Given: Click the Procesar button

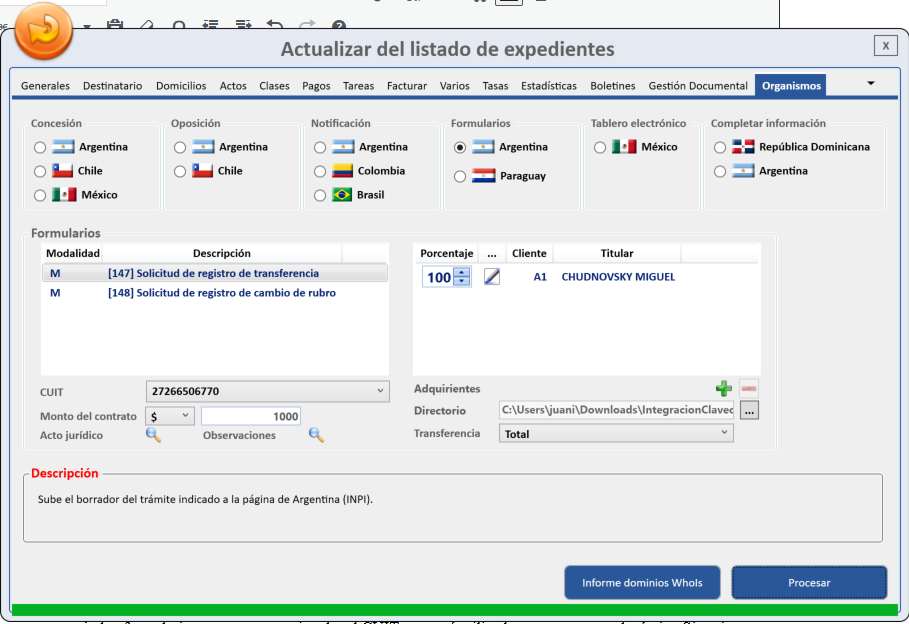Looking at the screenshot, I should 808,583.
